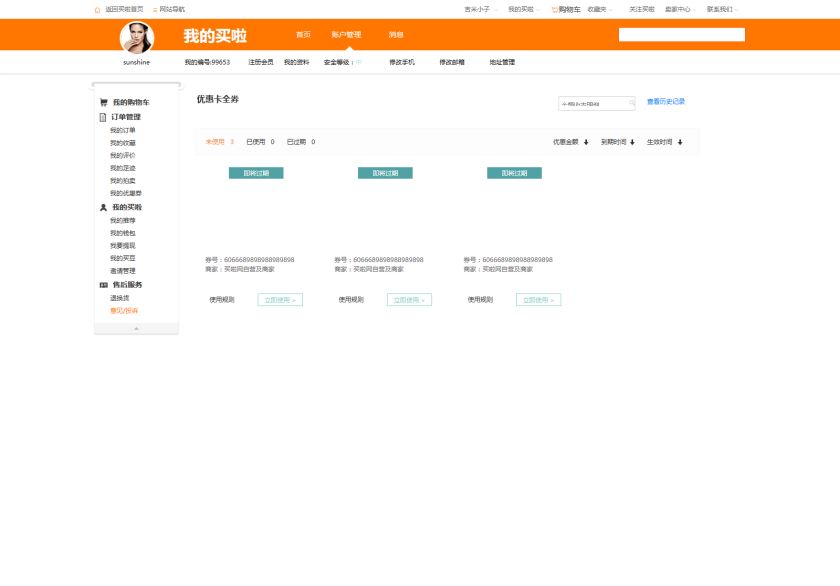This screenshot has width=840, height=586.
Task: Open the 地址管理 address management link
Action: (502, 62)
